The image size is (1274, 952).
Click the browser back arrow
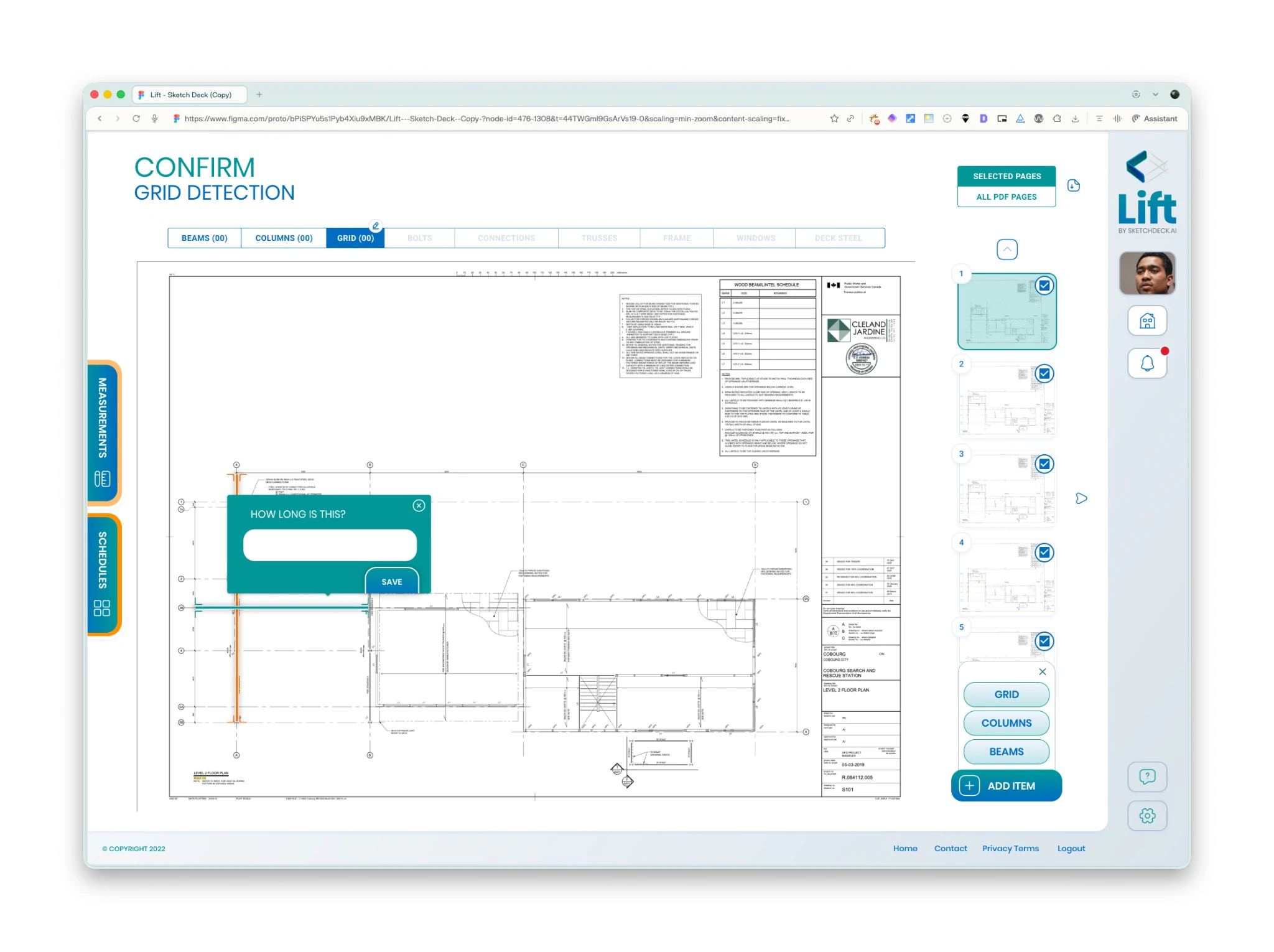tap(100, 118)
